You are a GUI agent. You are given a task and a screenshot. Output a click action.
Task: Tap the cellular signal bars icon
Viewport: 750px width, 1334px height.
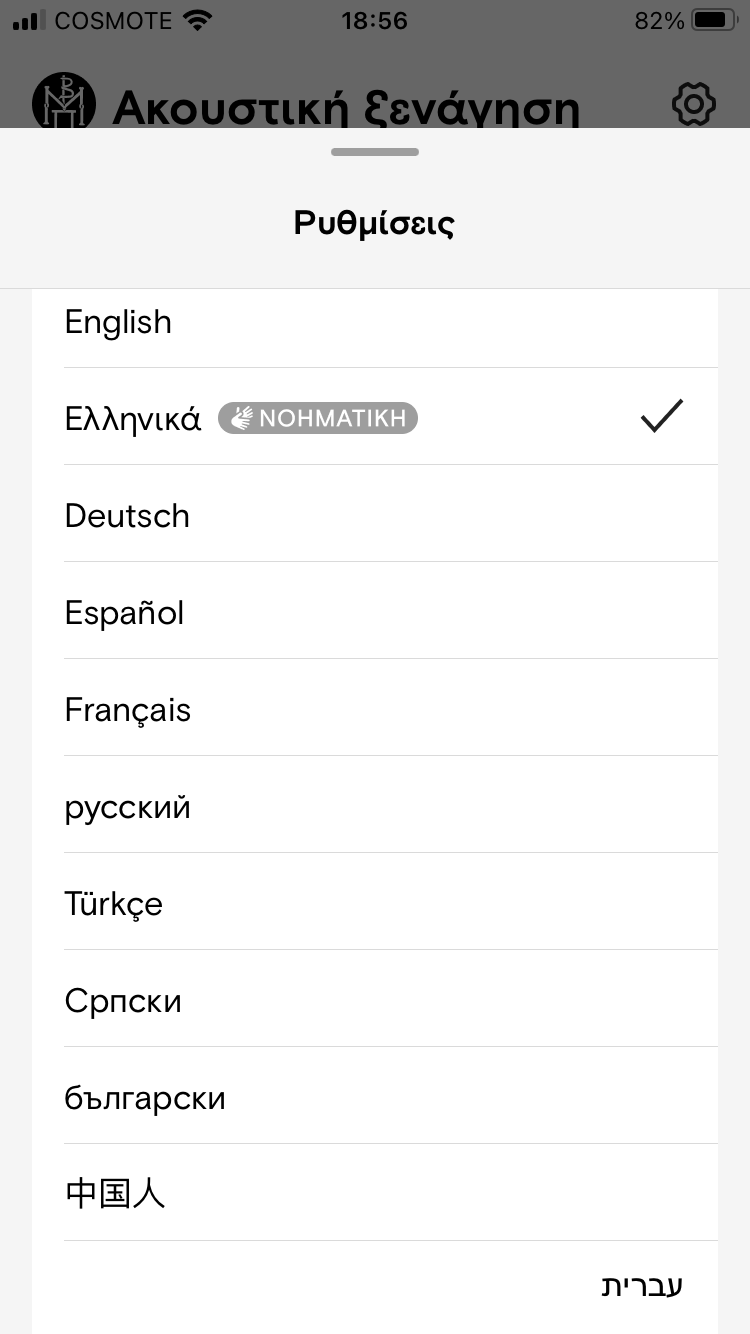click(x=30, y=20)
